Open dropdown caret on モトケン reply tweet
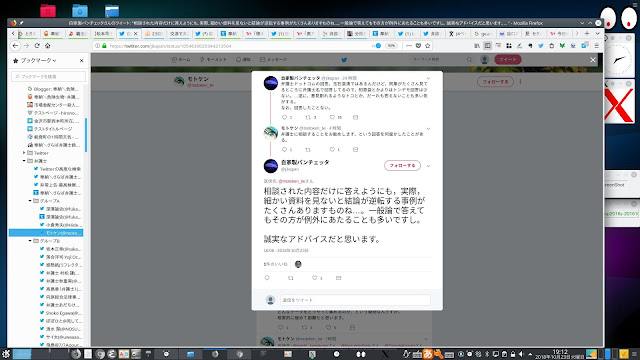Image resolution: width=640 pixels, height=360 pixels. point(428,129)
